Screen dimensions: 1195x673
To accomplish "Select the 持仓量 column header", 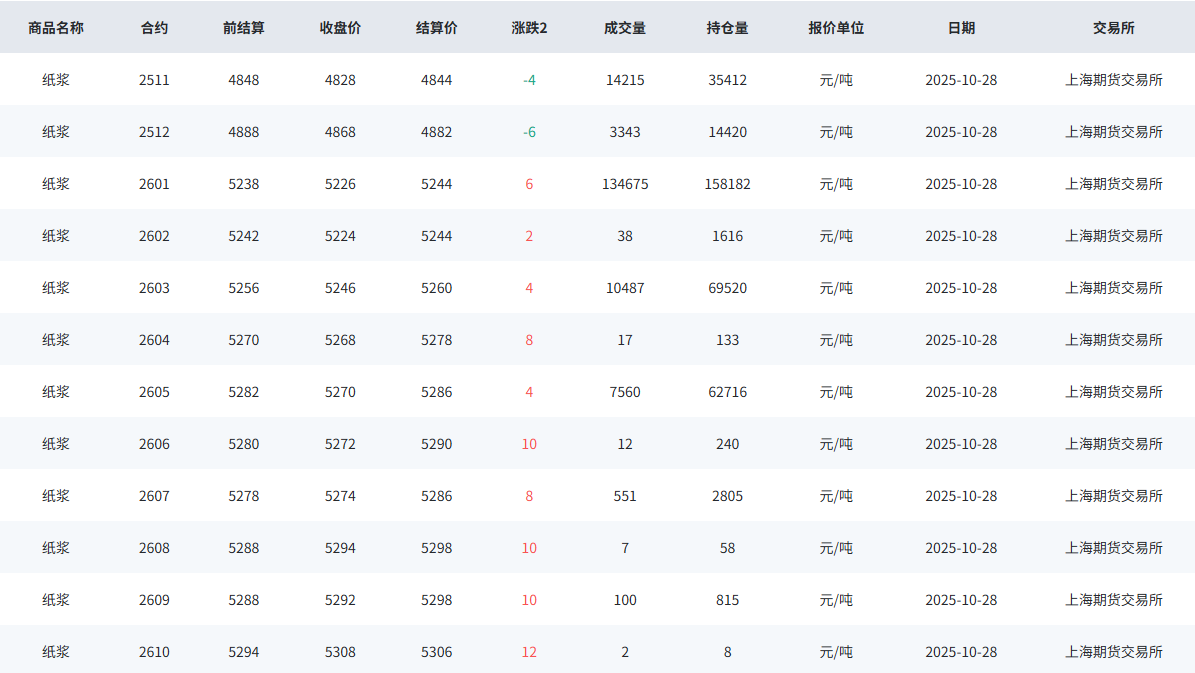I will pos(727,28).
